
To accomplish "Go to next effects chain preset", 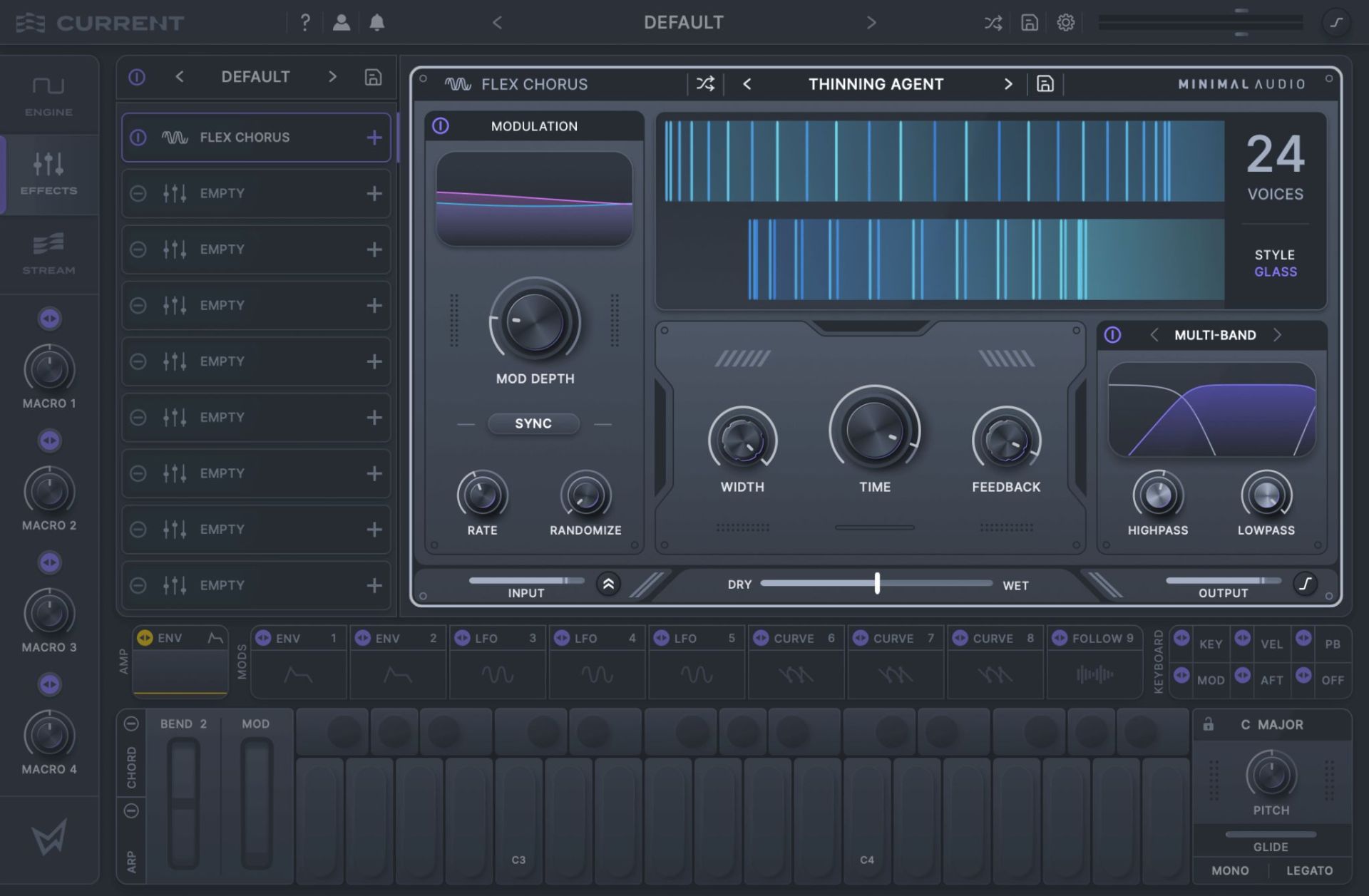I will click(x=332, y=77).
